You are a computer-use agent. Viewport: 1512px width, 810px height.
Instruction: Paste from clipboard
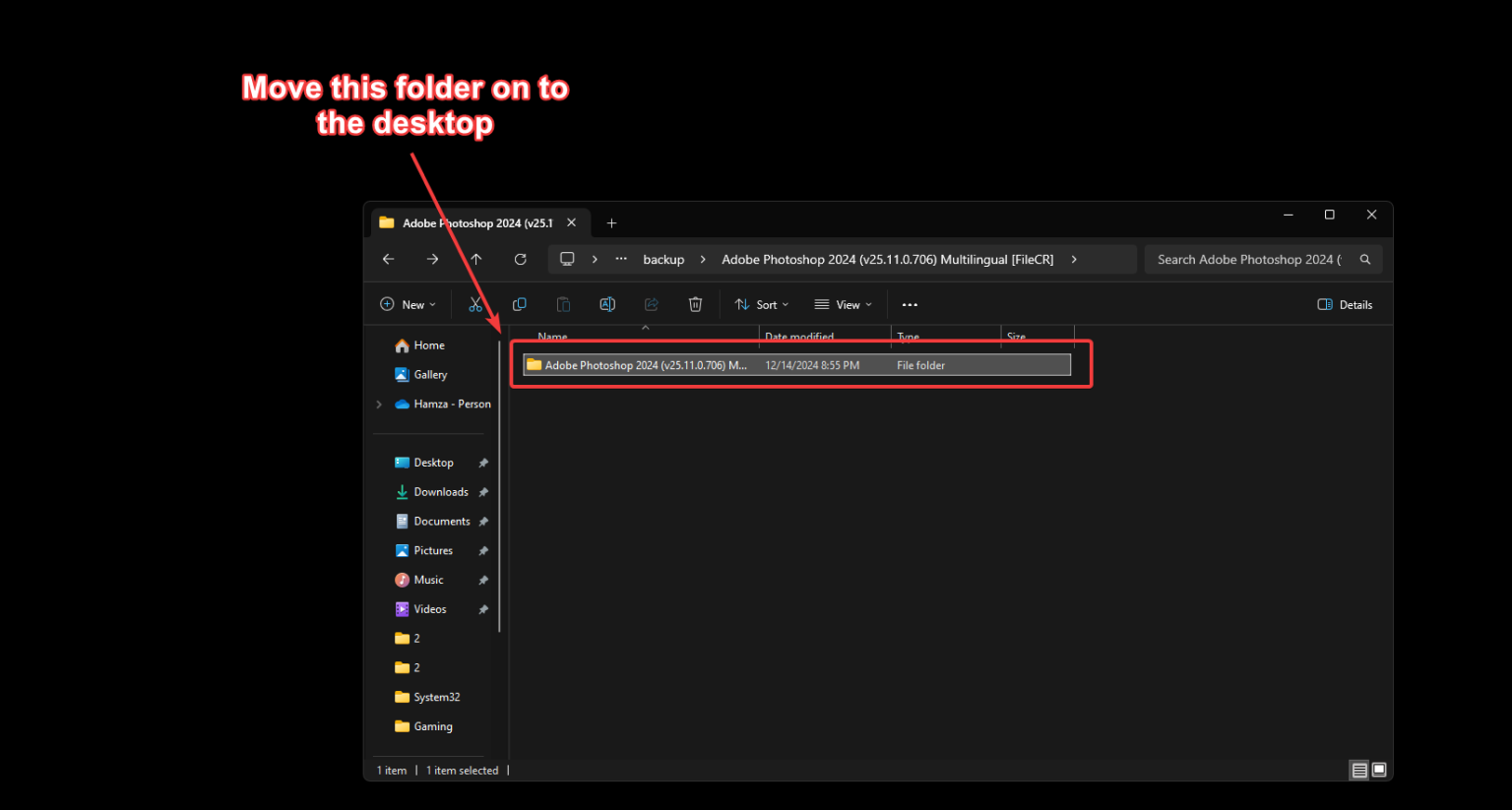pyautogui.click(x=563, y=304)
